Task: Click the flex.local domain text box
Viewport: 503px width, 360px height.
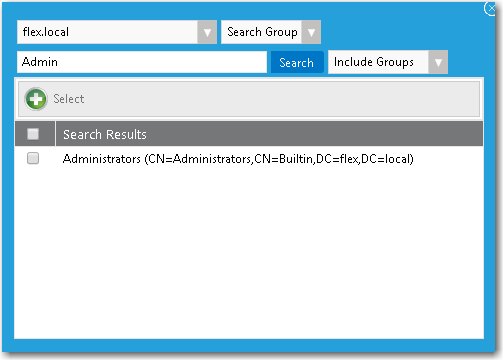Action: coord(107,32)
